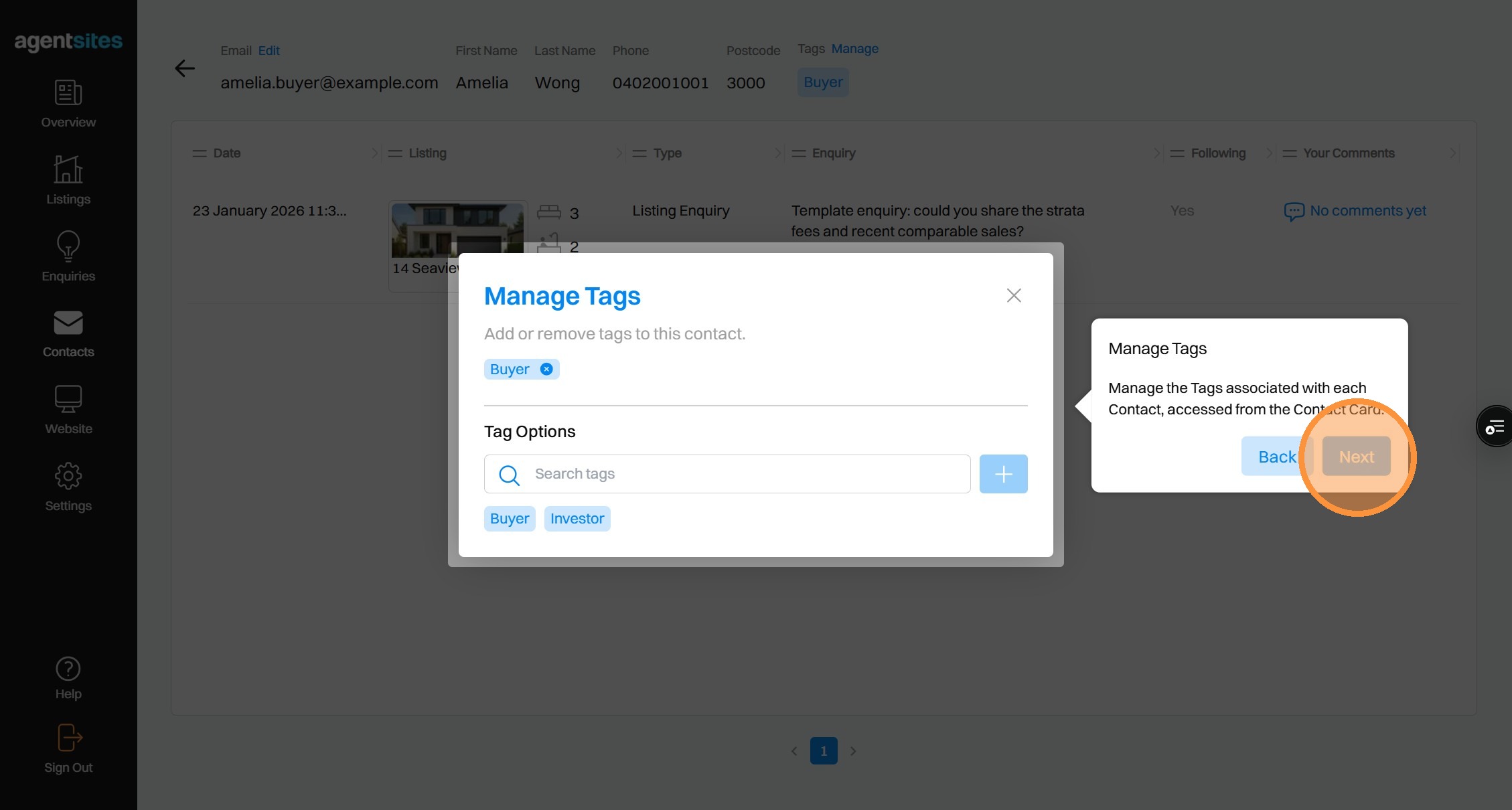
Task: Click previous page chevron in pagination
Action: [794, 751]
